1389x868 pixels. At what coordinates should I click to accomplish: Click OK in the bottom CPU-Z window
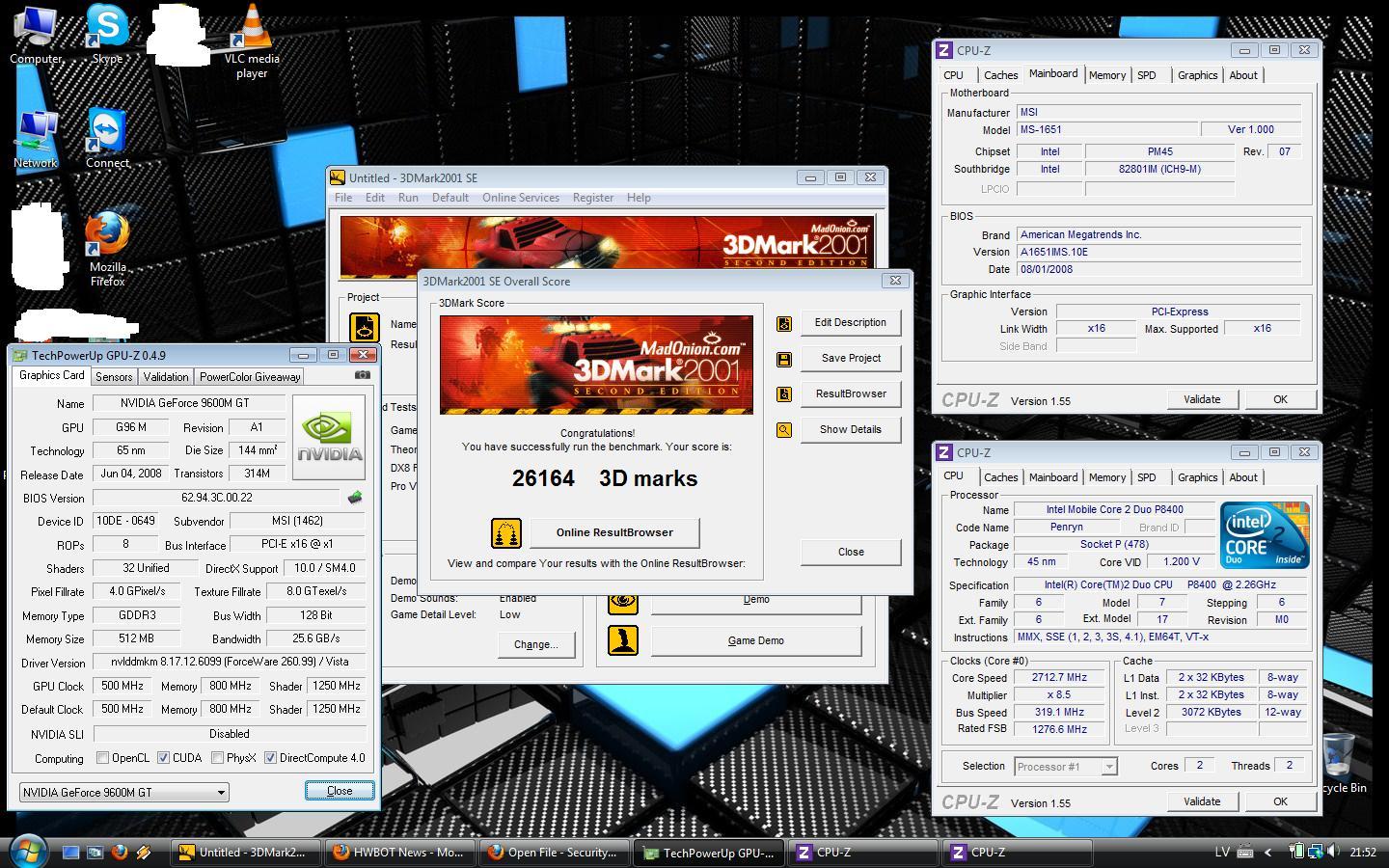1279,801
